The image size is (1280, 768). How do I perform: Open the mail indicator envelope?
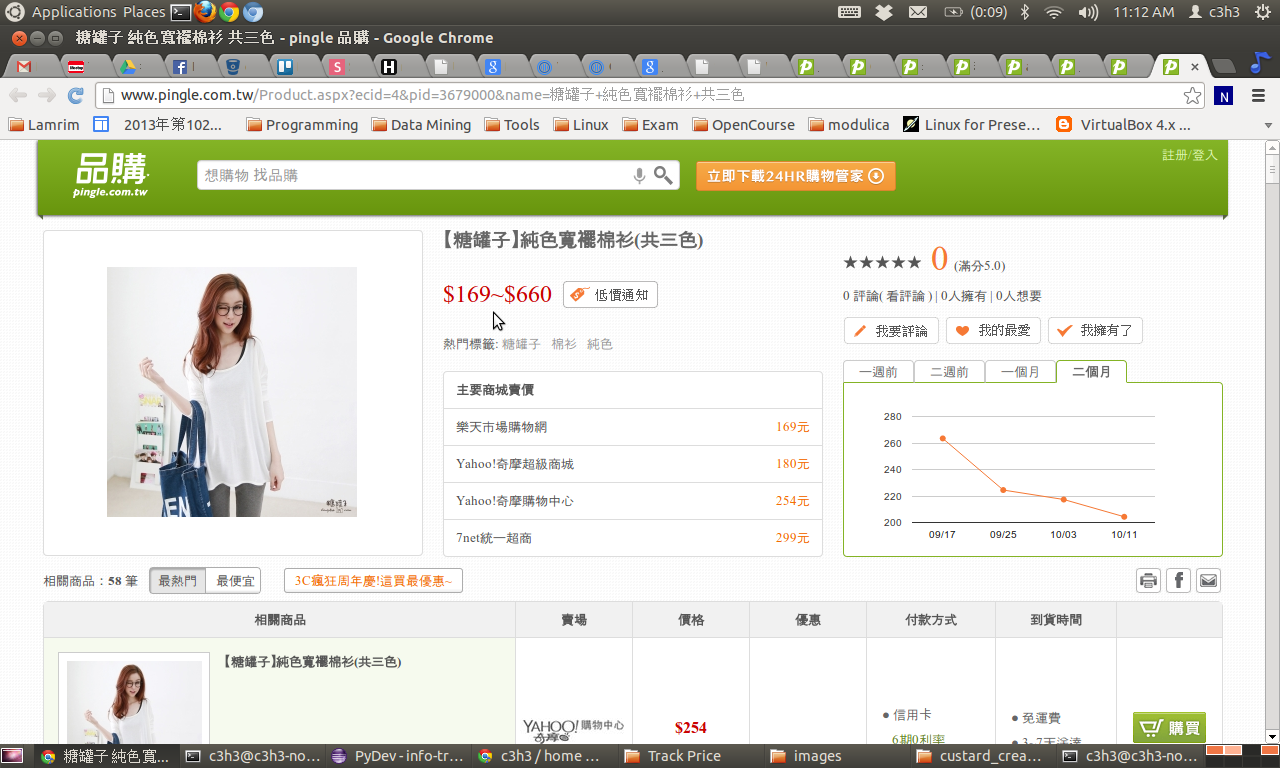tap(917, 12)
